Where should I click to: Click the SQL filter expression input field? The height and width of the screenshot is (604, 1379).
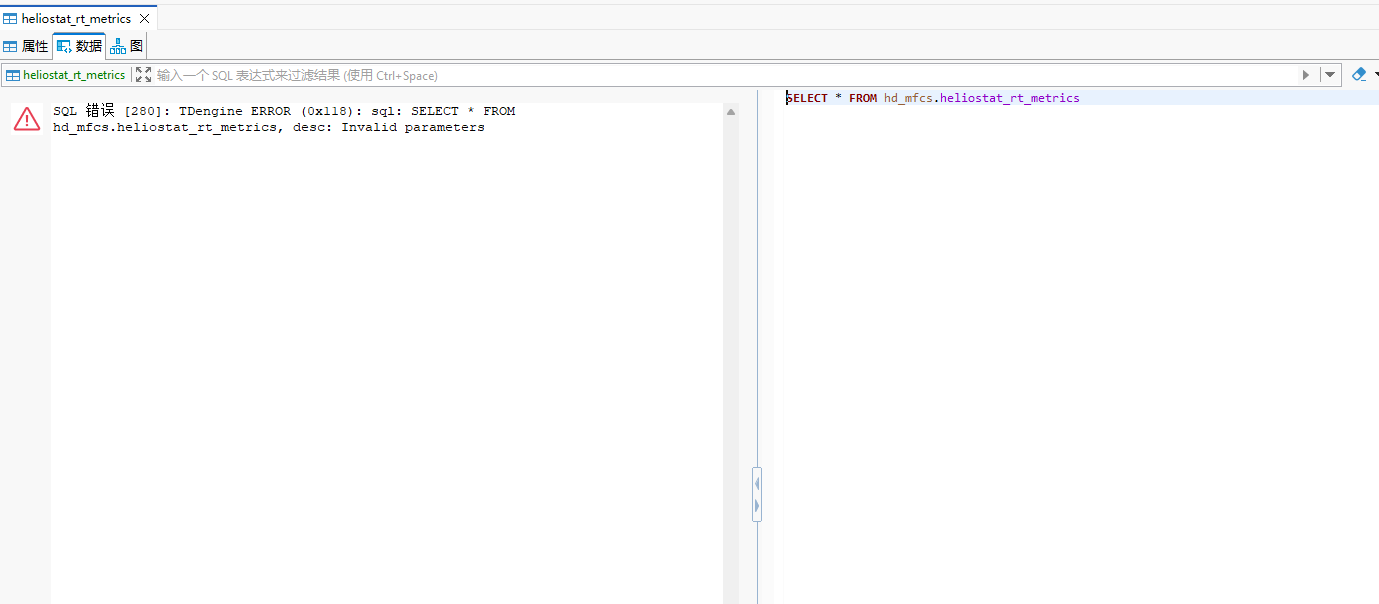[x=700, y=75]
